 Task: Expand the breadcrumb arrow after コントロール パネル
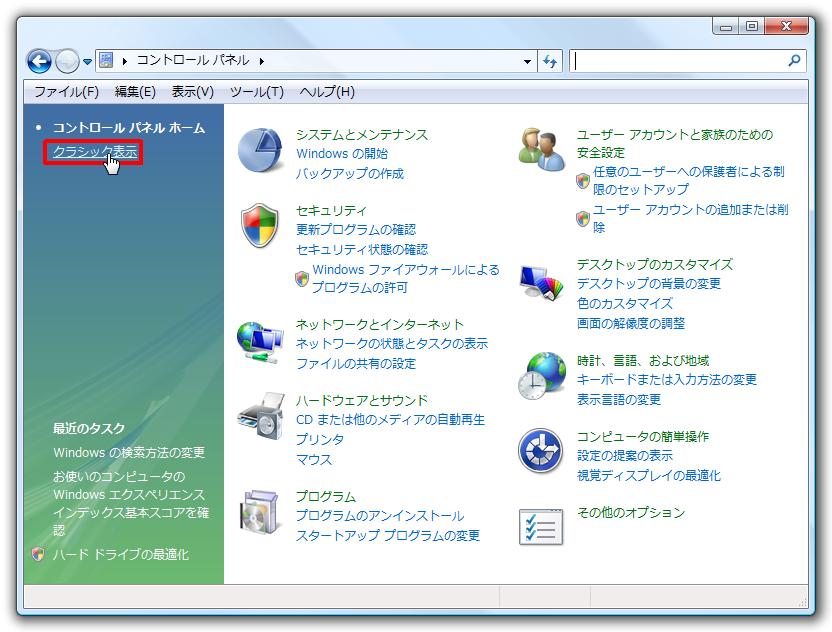pyautogui.click(x=261, y=61)
